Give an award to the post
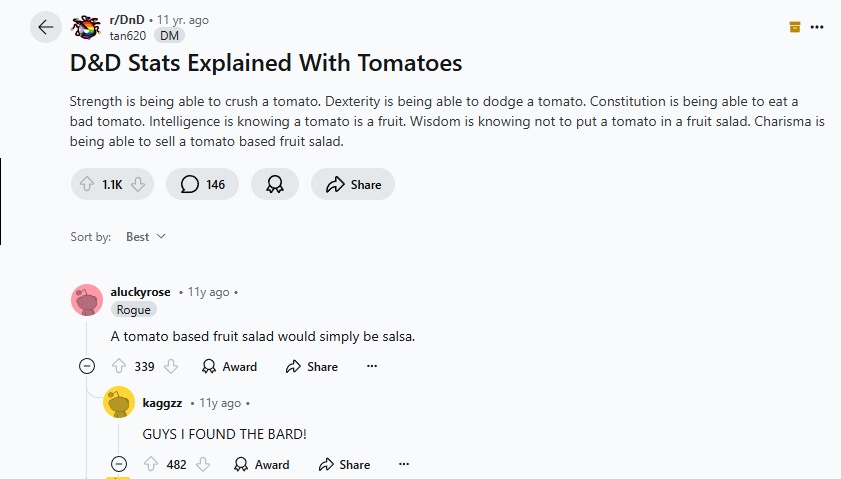The image size is (841, 479). (x=275, y=185)
